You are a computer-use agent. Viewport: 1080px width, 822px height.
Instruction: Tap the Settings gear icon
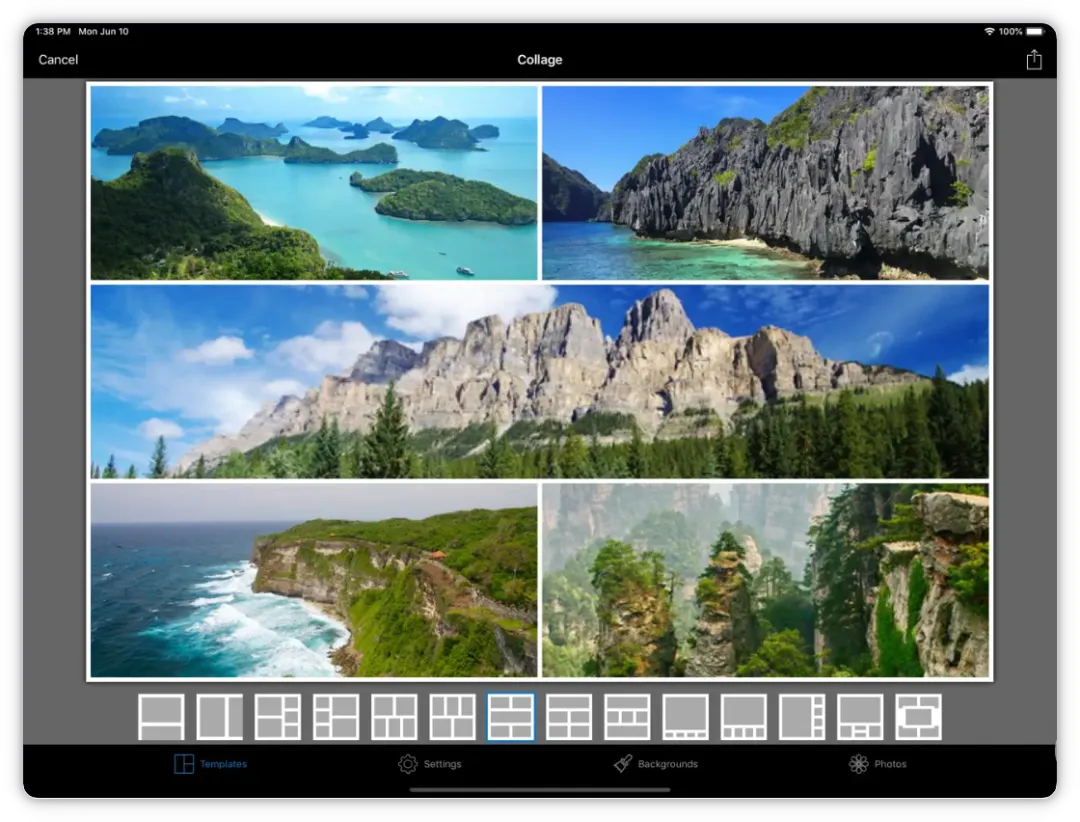coord(408,763)
